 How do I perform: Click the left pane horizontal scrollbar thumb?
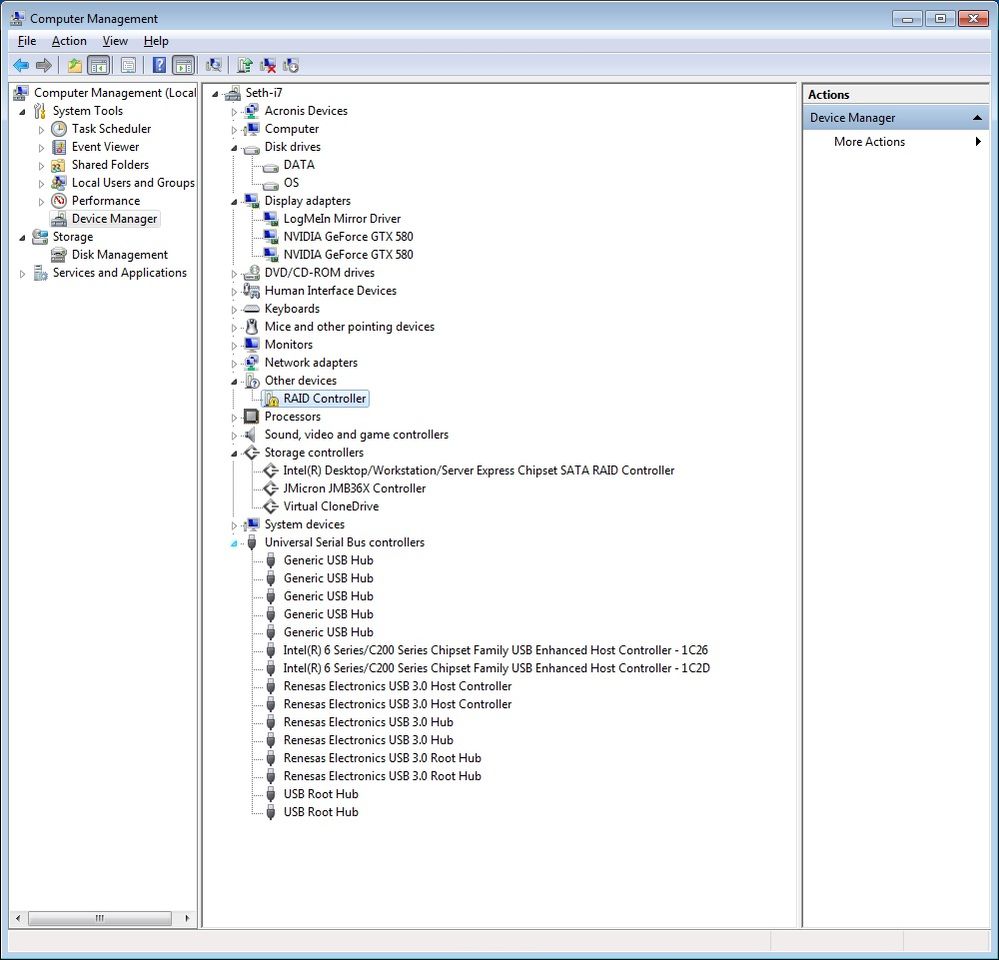pyautogui.click(x=99, y=918)
